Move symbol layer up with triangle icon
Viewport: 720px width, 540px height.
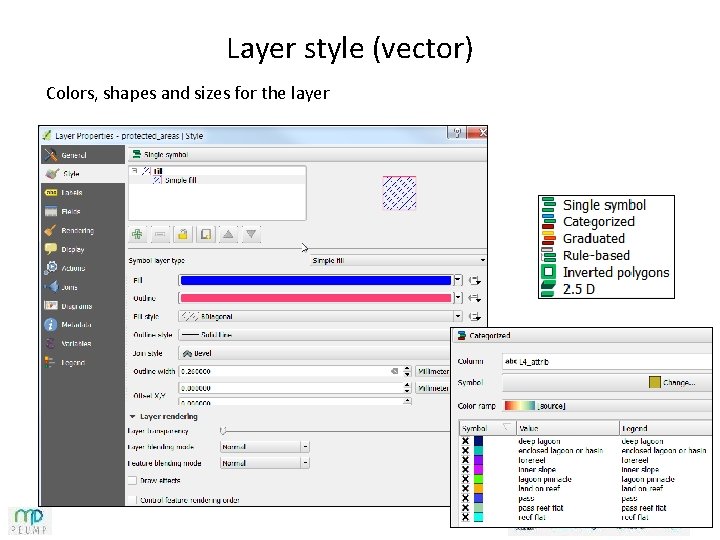tap(228, 235)
